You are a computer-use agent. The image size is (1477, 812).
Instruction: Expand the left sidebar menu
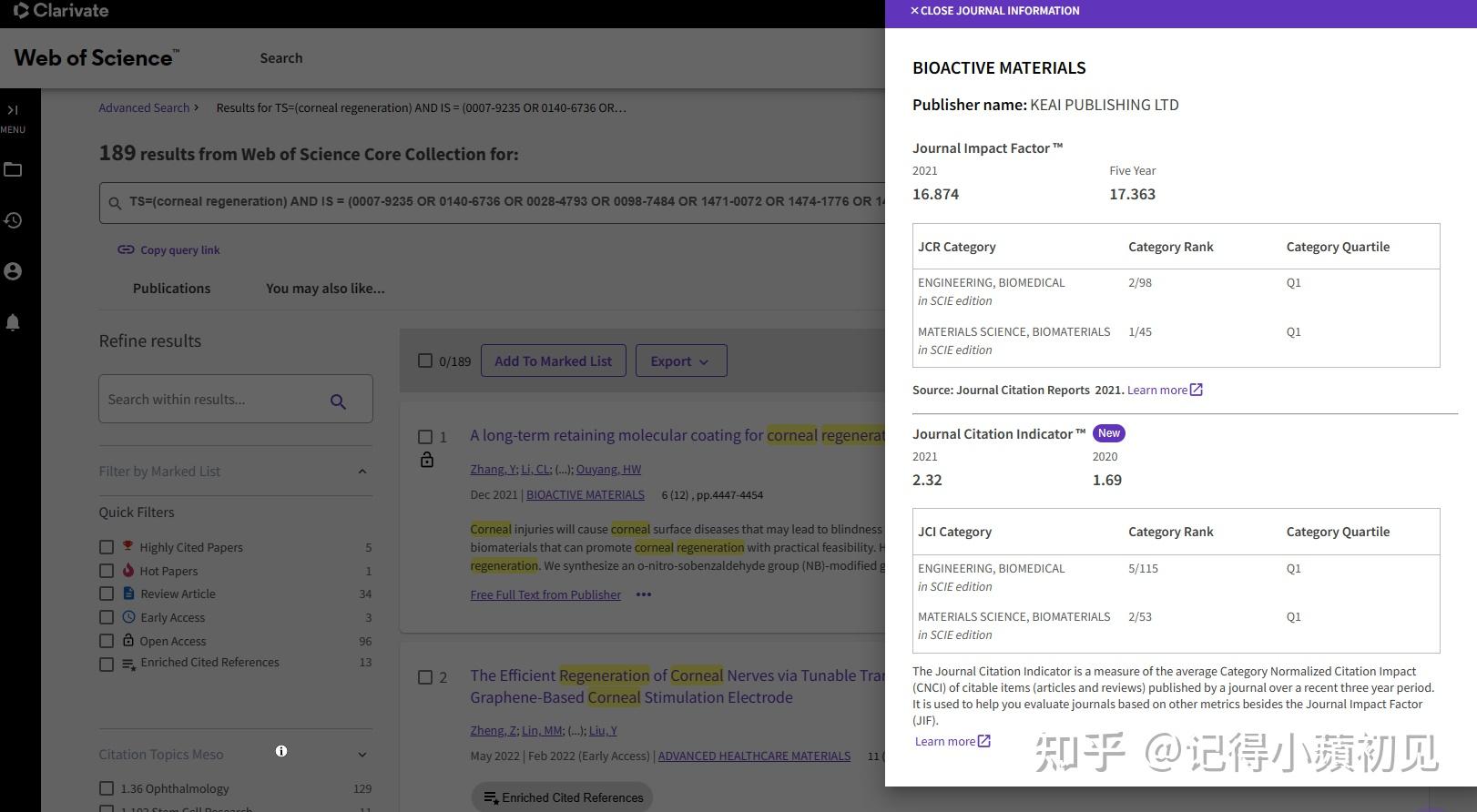[13, 110]
